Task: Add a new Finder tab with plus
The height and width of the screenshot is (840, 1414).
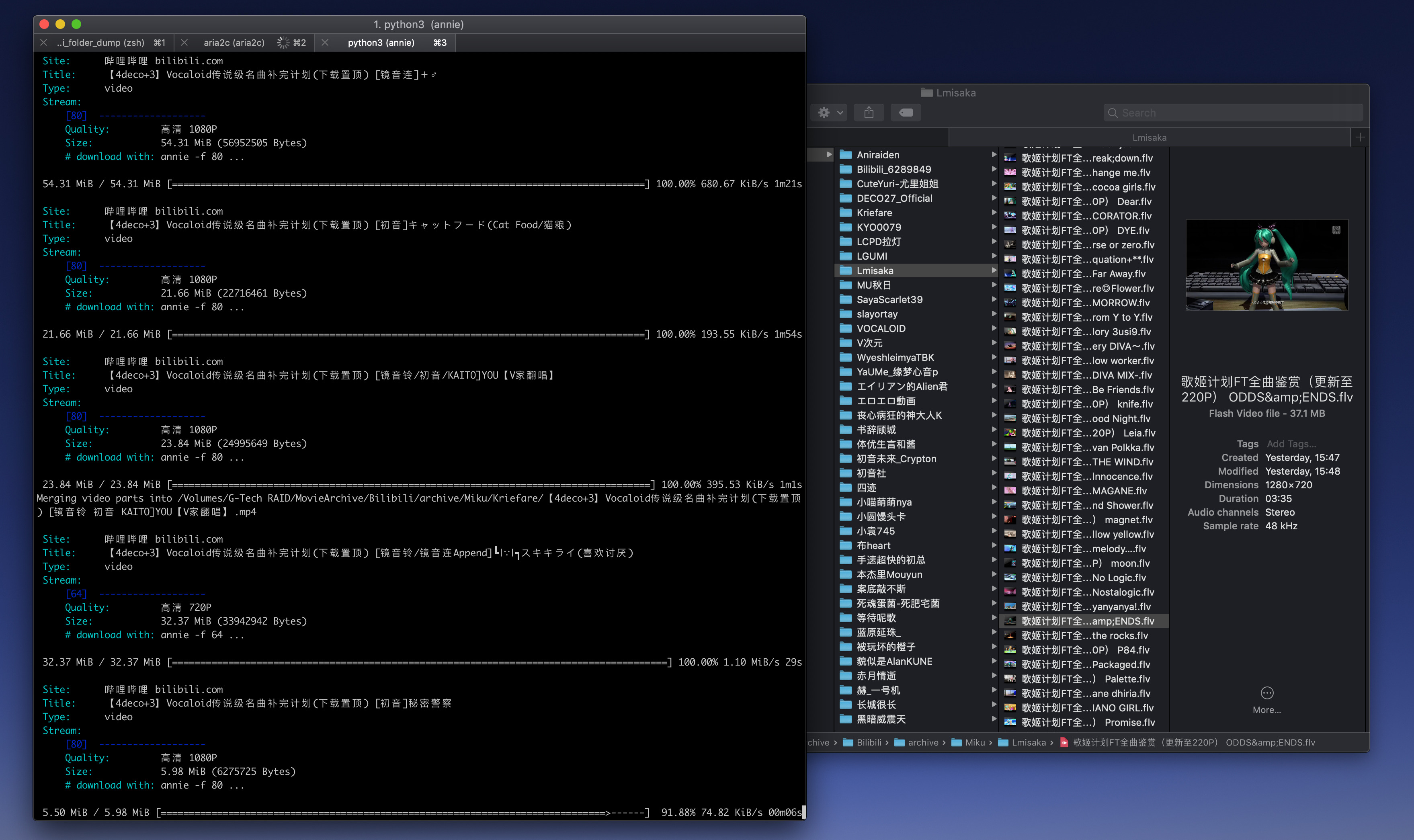Action: (x=1360, y=137)
